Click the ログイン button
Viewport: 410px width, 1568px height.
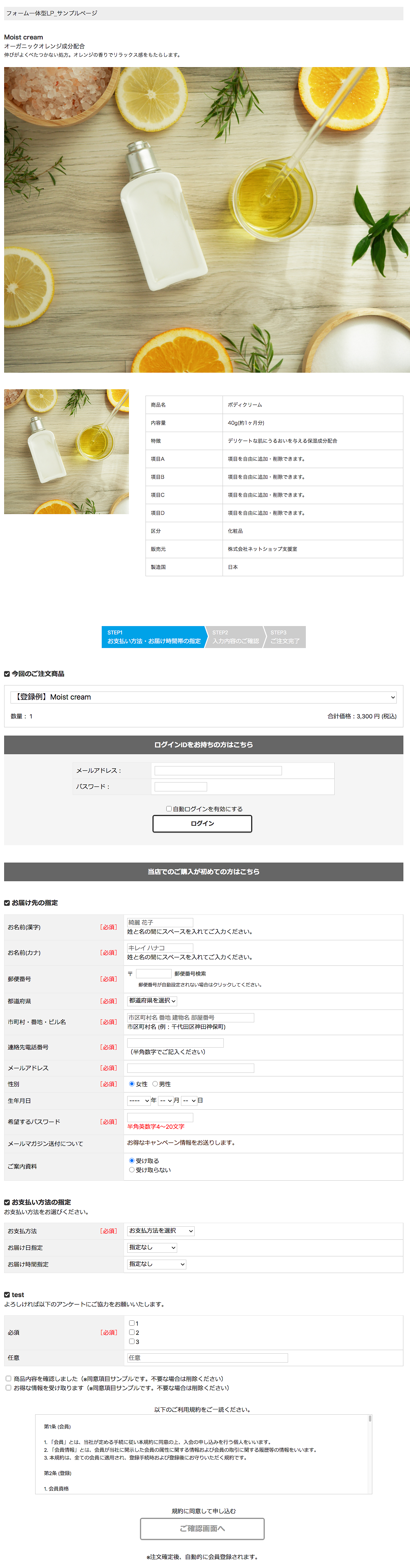(202, 824)
